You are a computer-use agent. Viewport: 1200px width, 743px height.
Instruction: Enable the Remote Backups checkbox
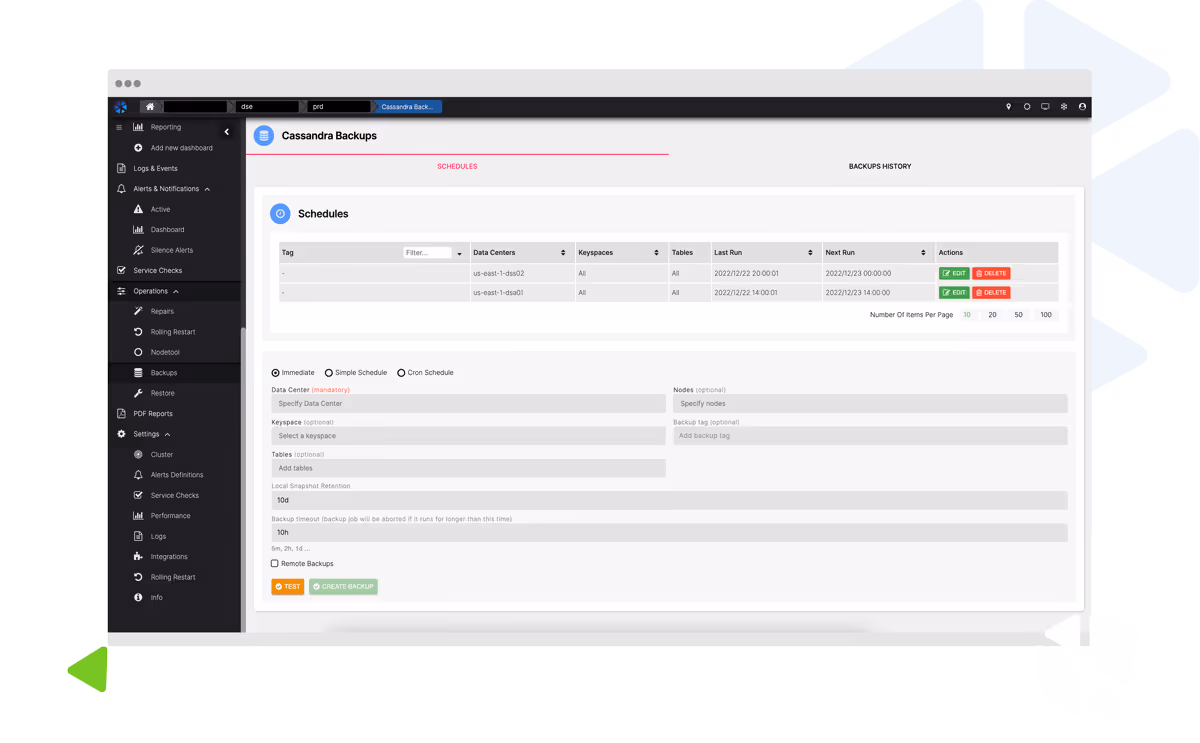click(x=275, y=564)
